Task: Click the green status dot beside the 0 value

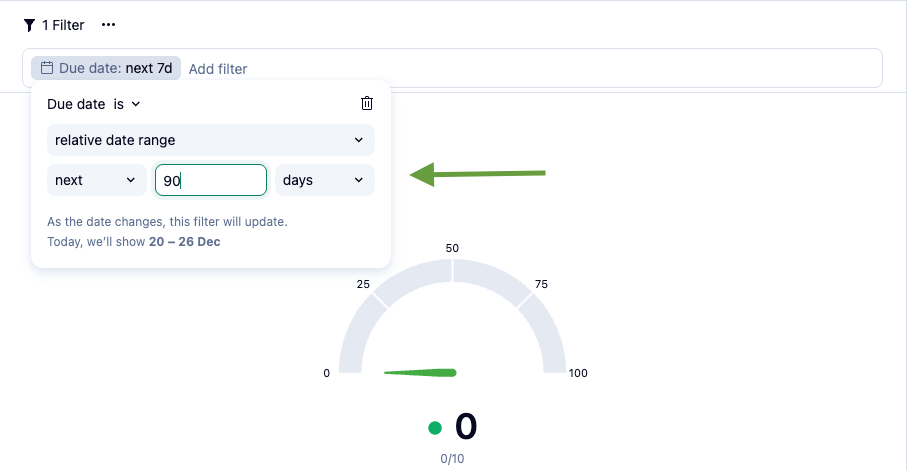Action: click(435, 428)
